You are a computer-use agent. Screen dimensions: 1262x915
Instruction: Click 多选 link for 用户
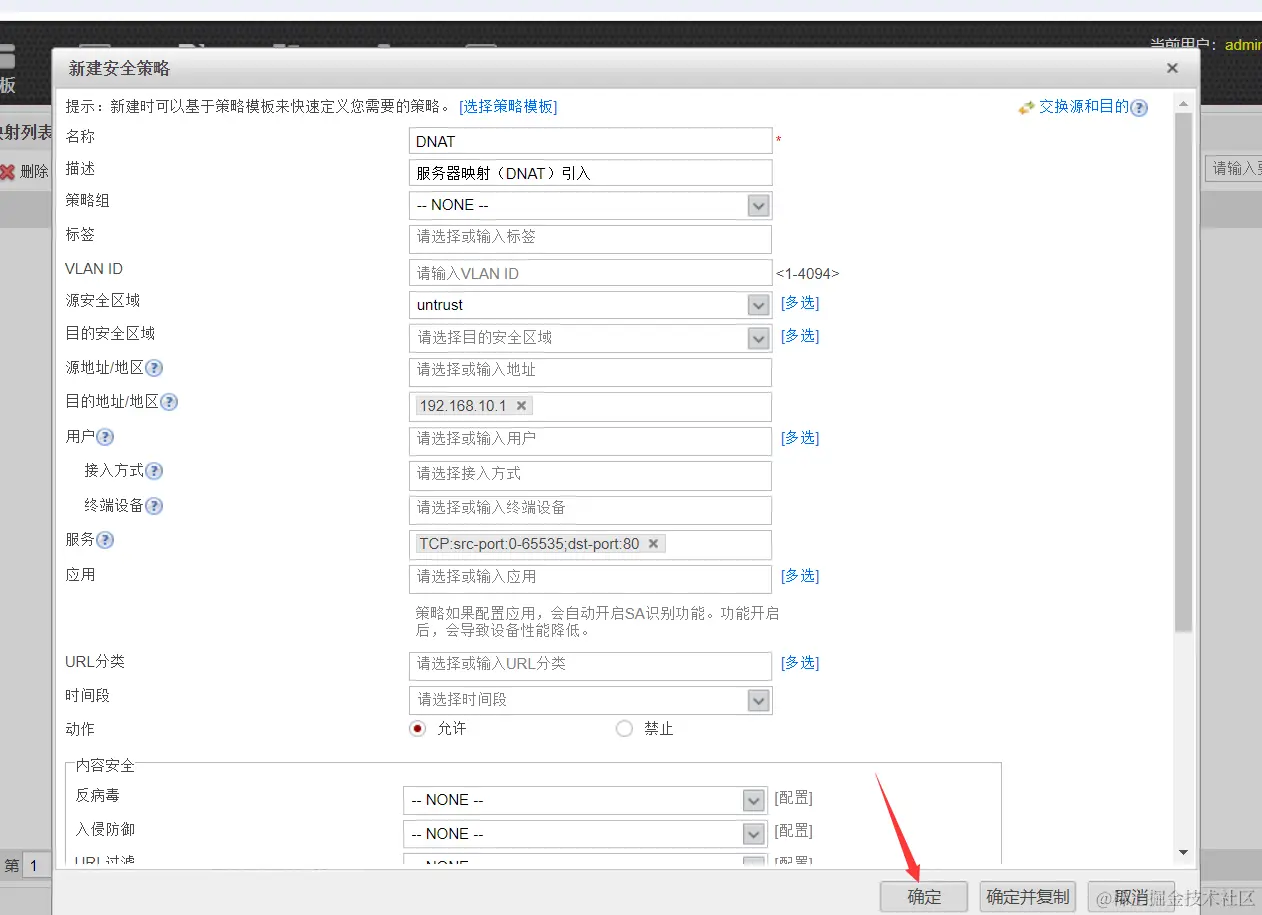800,438
